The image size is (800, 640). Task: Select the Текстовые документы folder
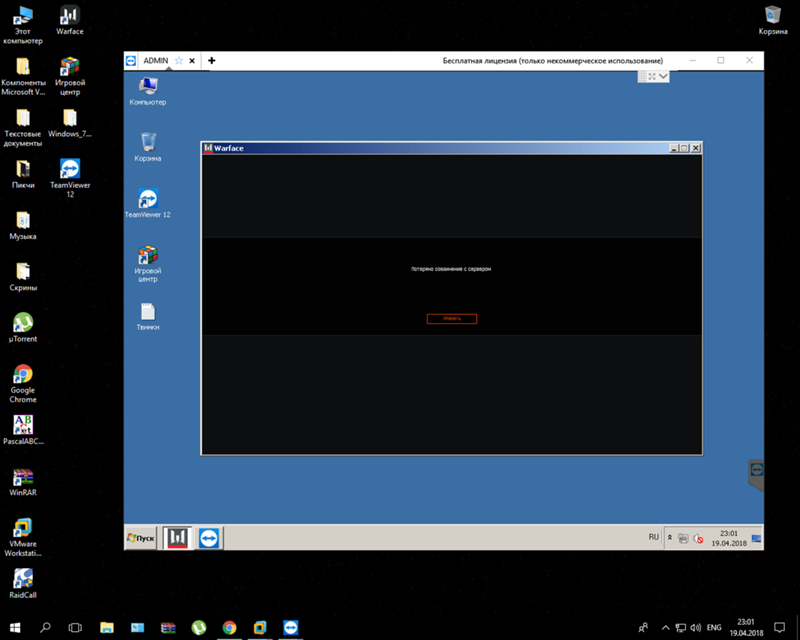pyautogui.click(x=23, y=128)
